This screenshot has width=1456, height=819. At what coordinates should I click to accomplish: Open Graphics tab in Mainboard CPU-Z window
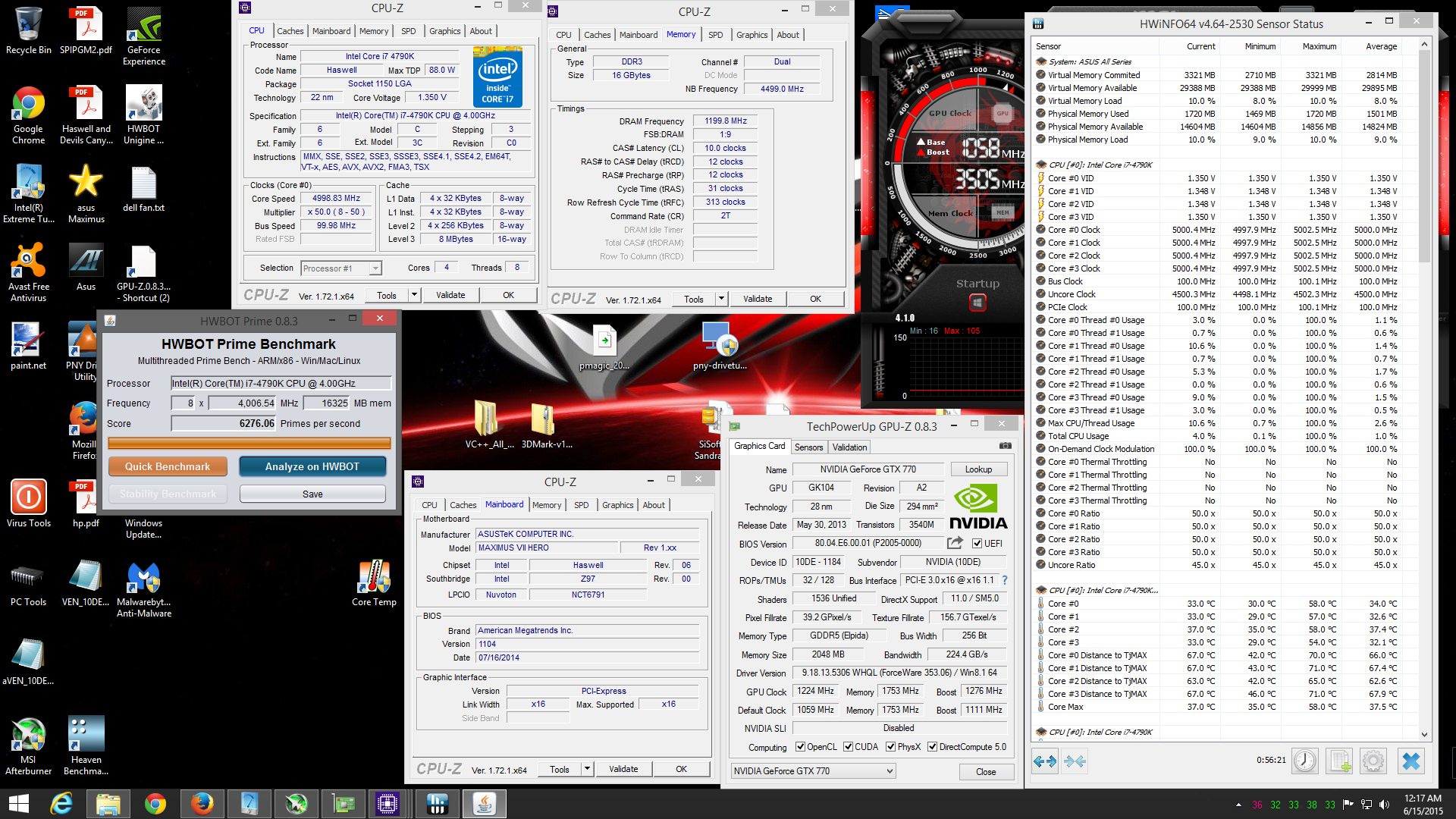(x=617, y=505)
